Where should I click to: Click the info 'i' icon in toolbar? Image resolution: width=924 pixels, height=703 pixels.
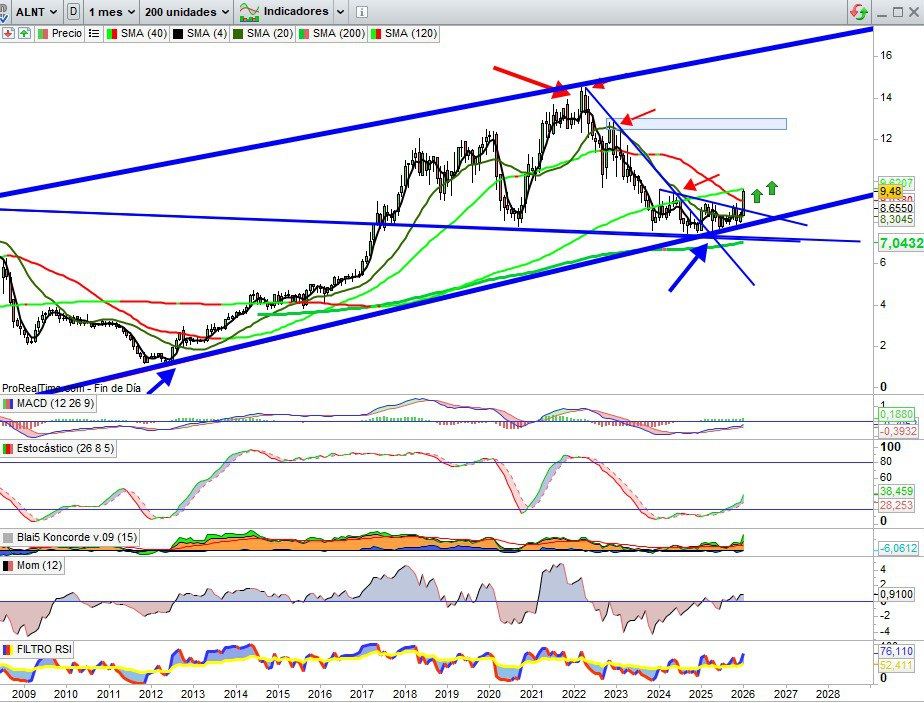point(361,12)
